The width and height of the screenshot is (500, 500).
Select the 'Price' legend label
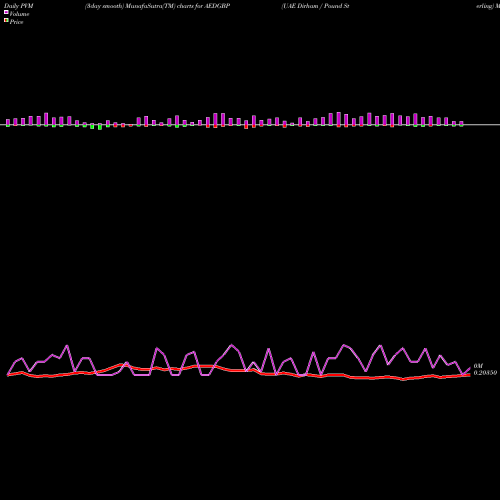16,22
